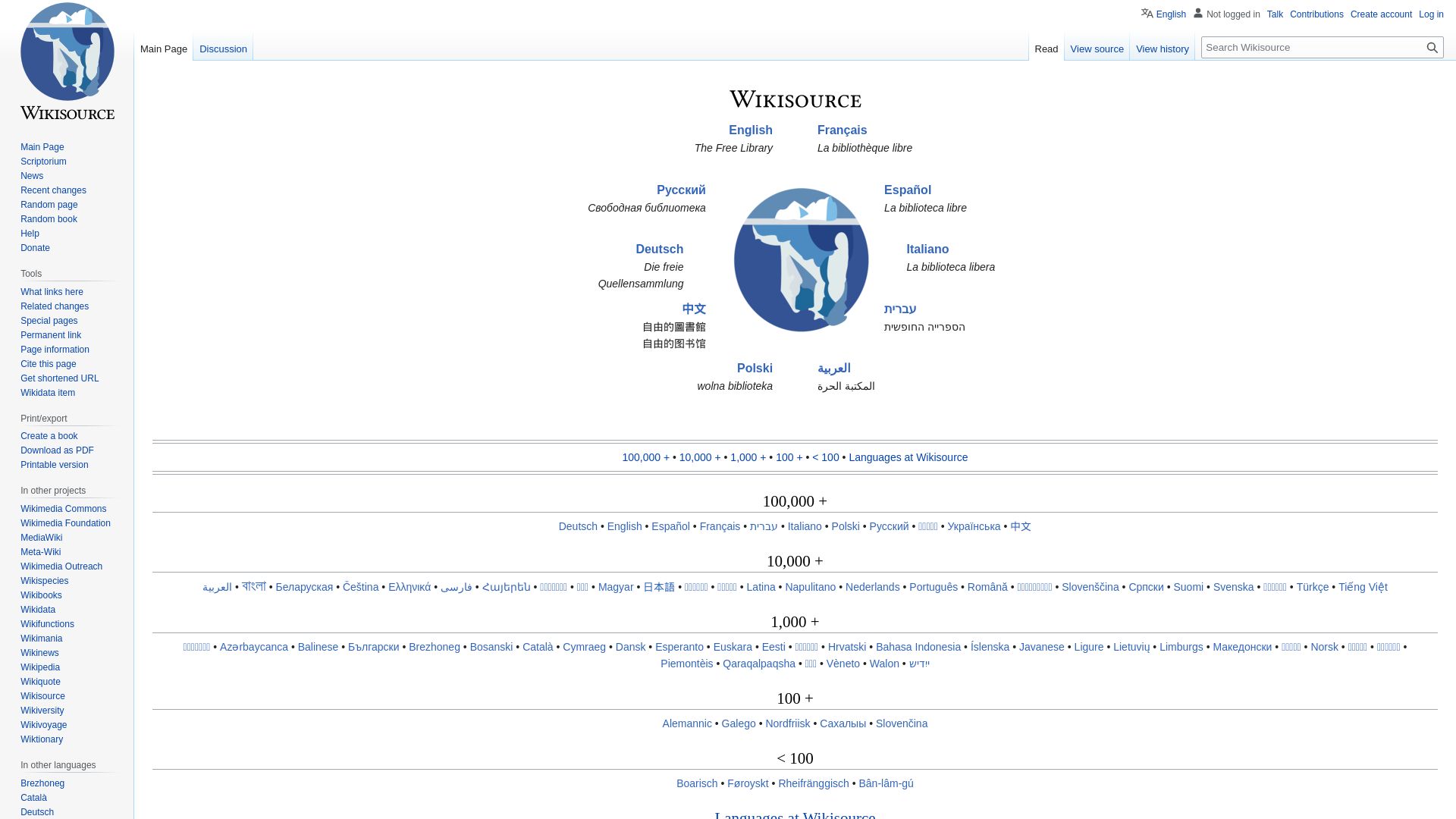Click Download as PDF
The width and height of the screenshot is (1456, 819).
point(56,450)
